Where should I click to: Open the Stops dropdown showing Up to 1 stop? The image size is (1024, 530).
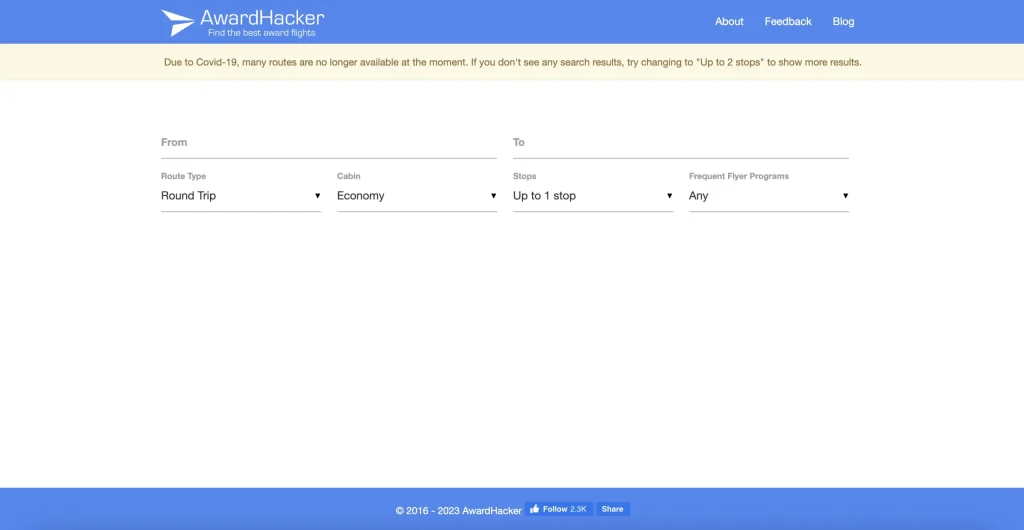coord(593,196)
